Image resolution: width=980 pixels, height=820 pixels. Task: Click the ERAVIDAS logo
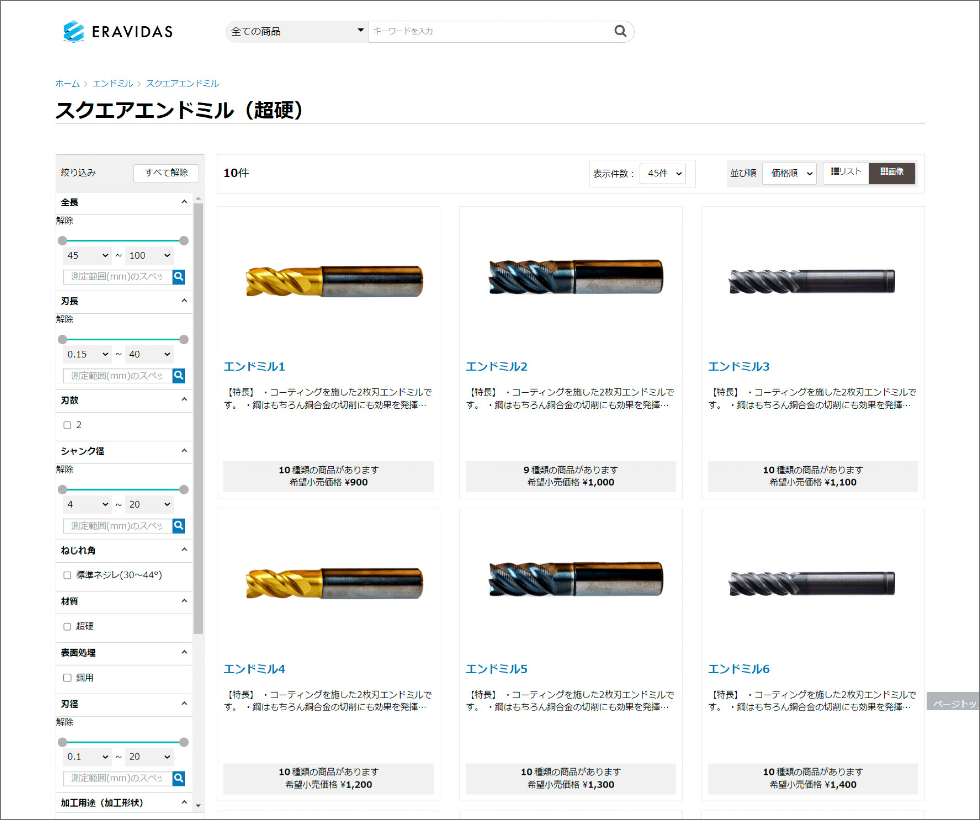(x=118, y=31)
